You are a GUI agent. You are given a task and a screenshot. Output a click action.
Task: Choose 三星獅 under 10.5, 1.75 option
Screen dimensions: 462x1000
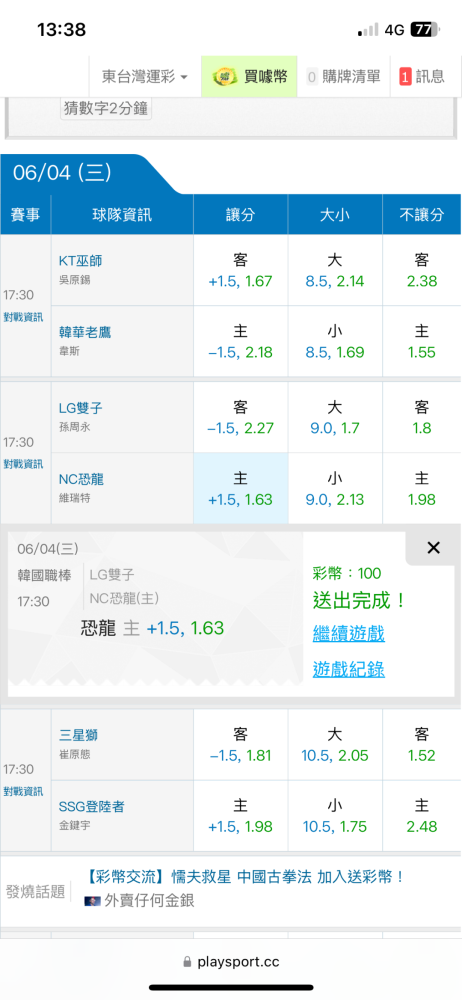point(335,816)
